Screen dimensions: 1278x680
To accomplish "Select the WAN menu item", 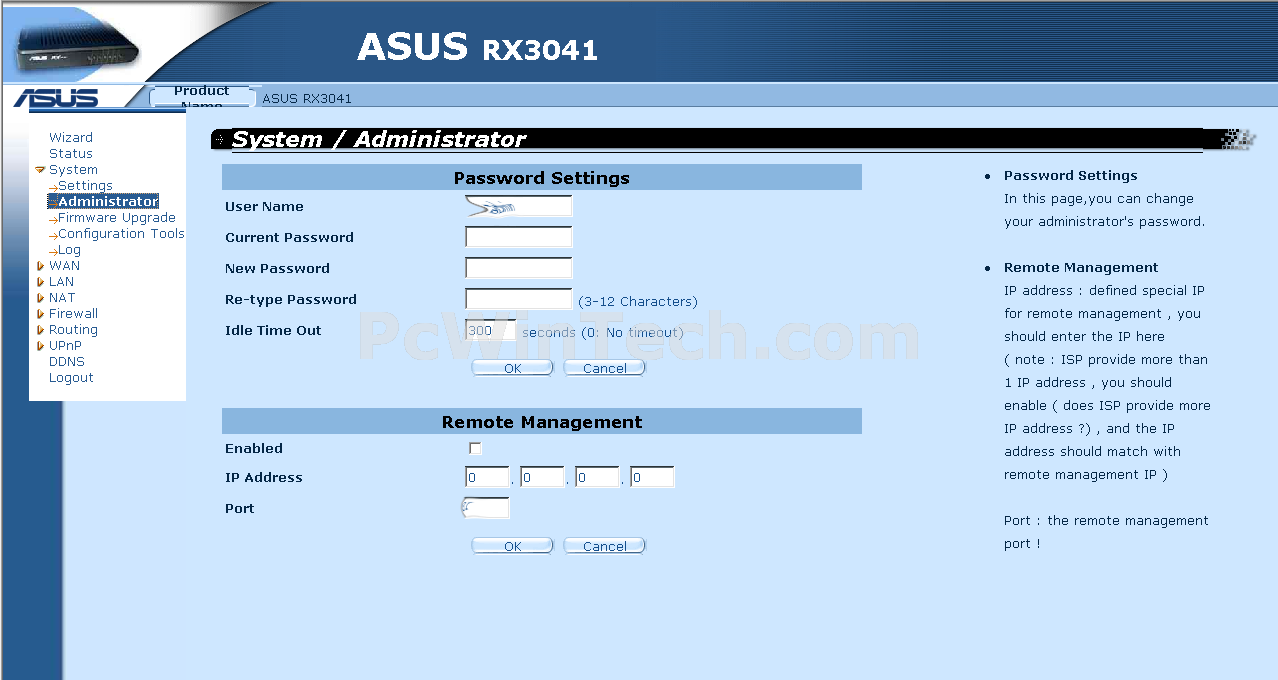I will (x=64, y=266).
